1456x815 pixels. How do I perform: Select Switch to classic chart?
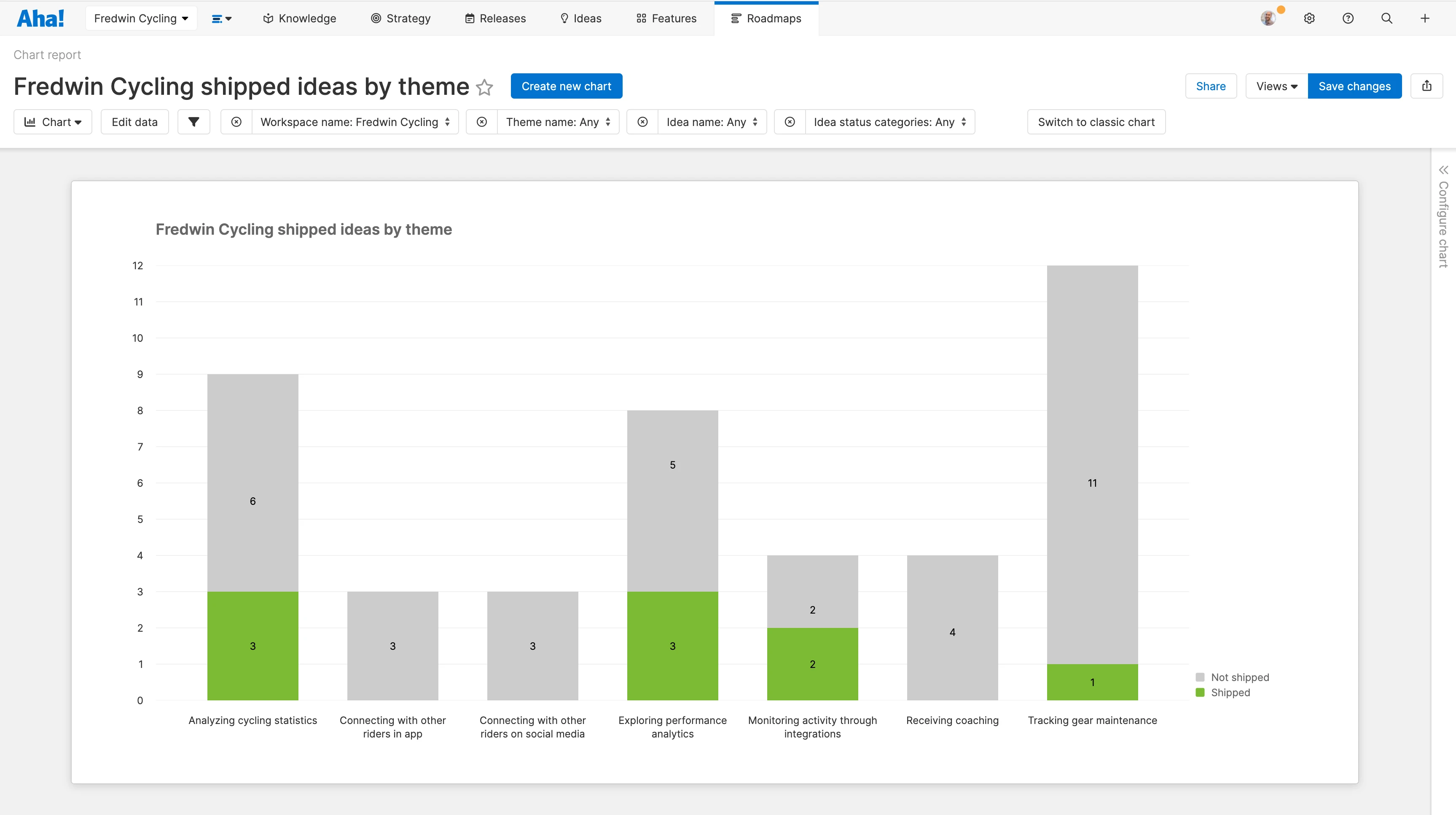coord(1096,121)
